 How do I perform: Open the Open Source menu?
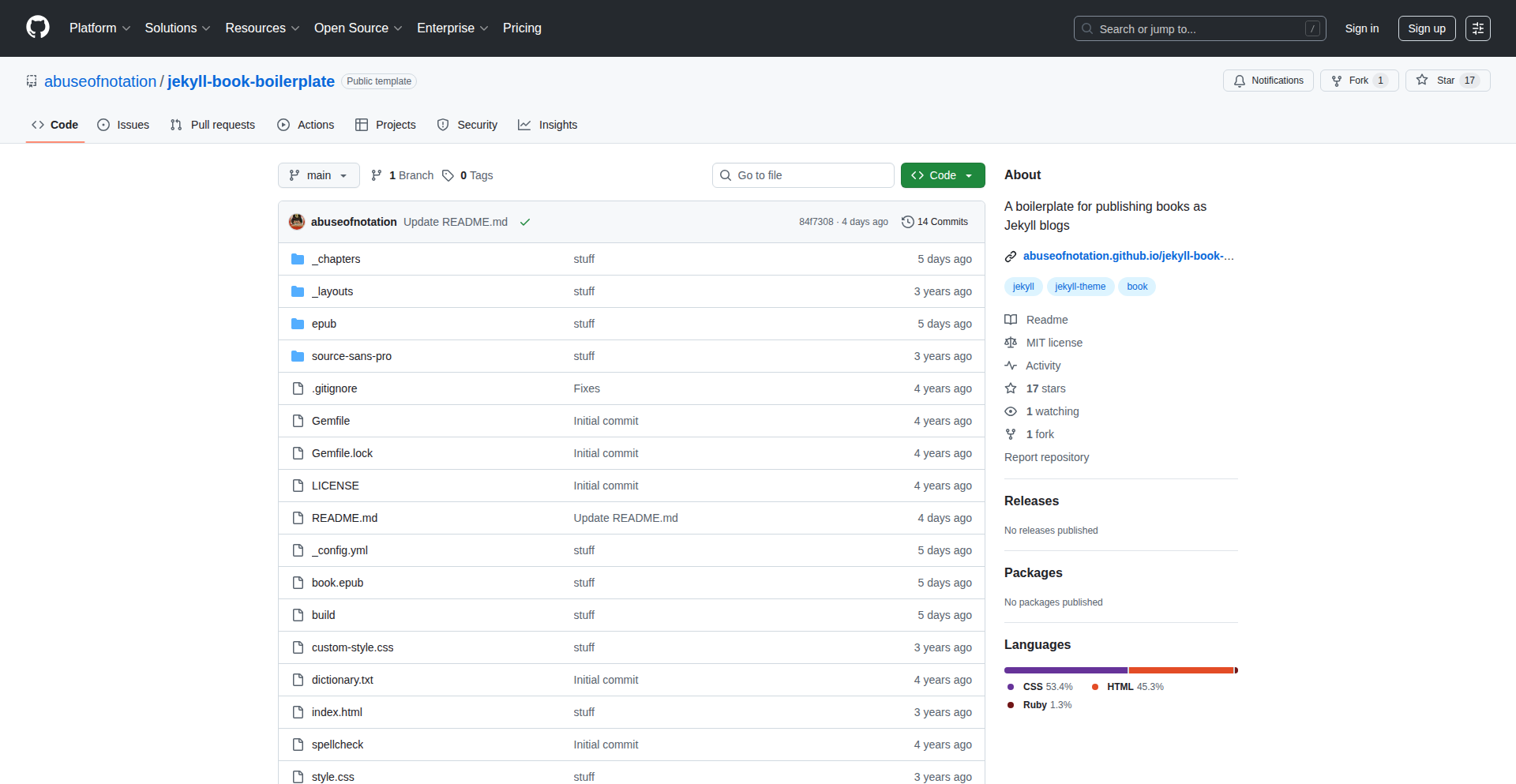click(358, 28)
